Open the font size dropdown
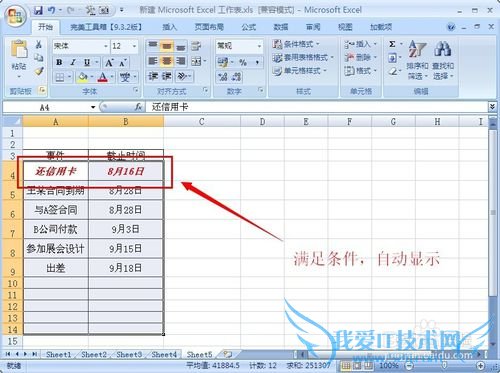Viewport: 500px width, 373px height. 134,46
